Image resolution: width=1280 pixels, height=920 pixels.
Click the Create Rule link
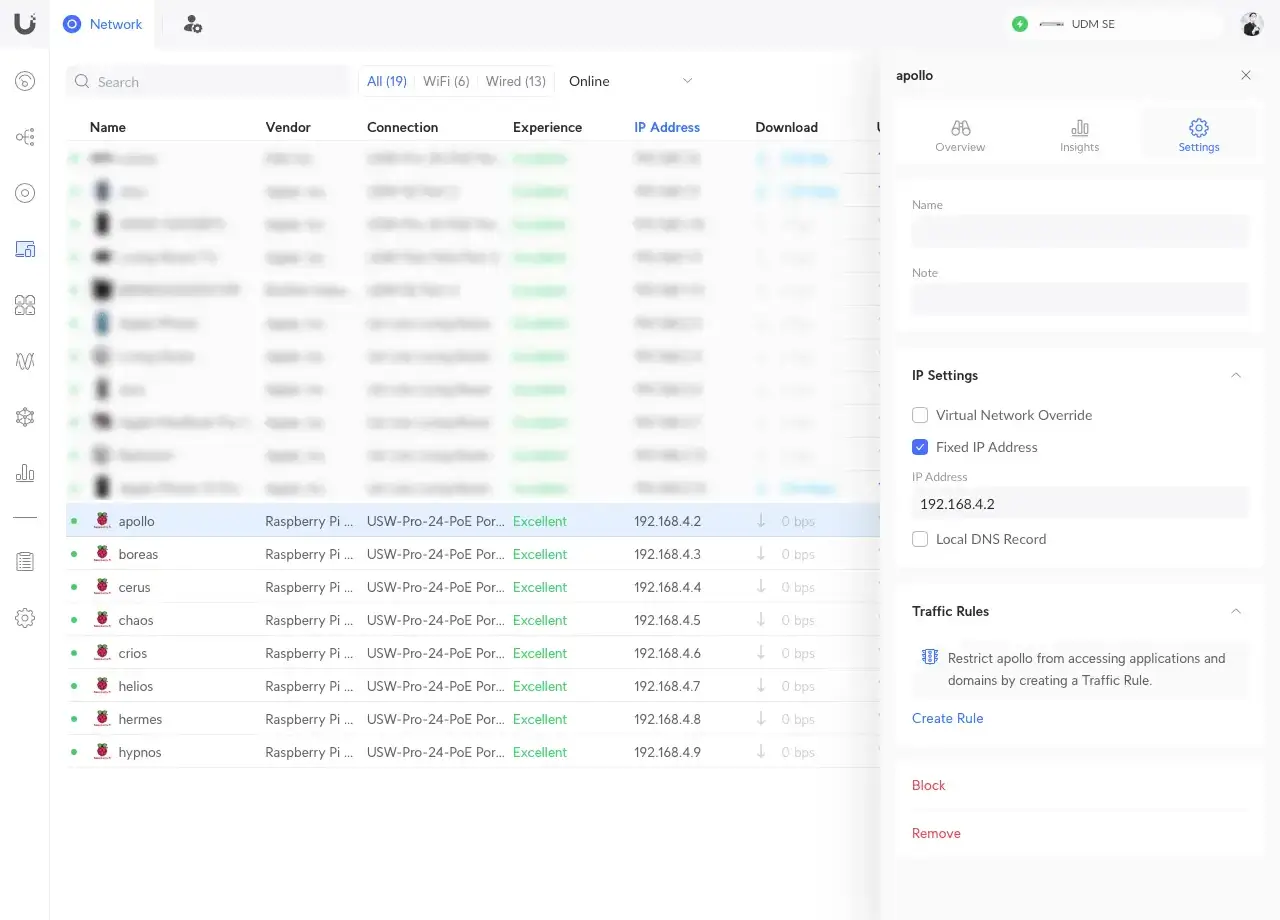(x=947, y=718)
